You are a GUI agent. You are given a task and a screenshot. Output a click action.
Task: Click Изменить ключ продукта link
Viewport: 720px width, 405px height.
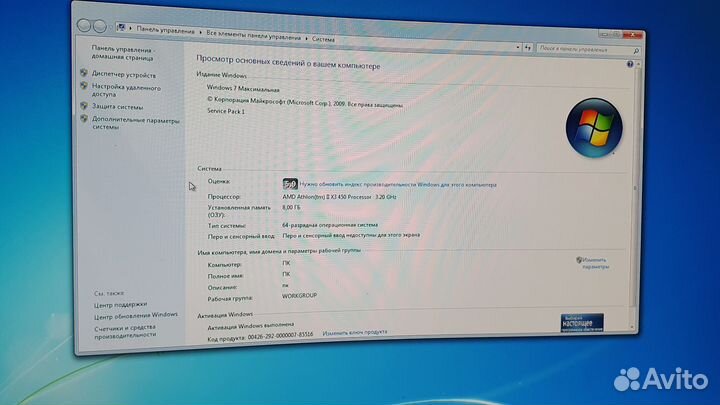354,333
